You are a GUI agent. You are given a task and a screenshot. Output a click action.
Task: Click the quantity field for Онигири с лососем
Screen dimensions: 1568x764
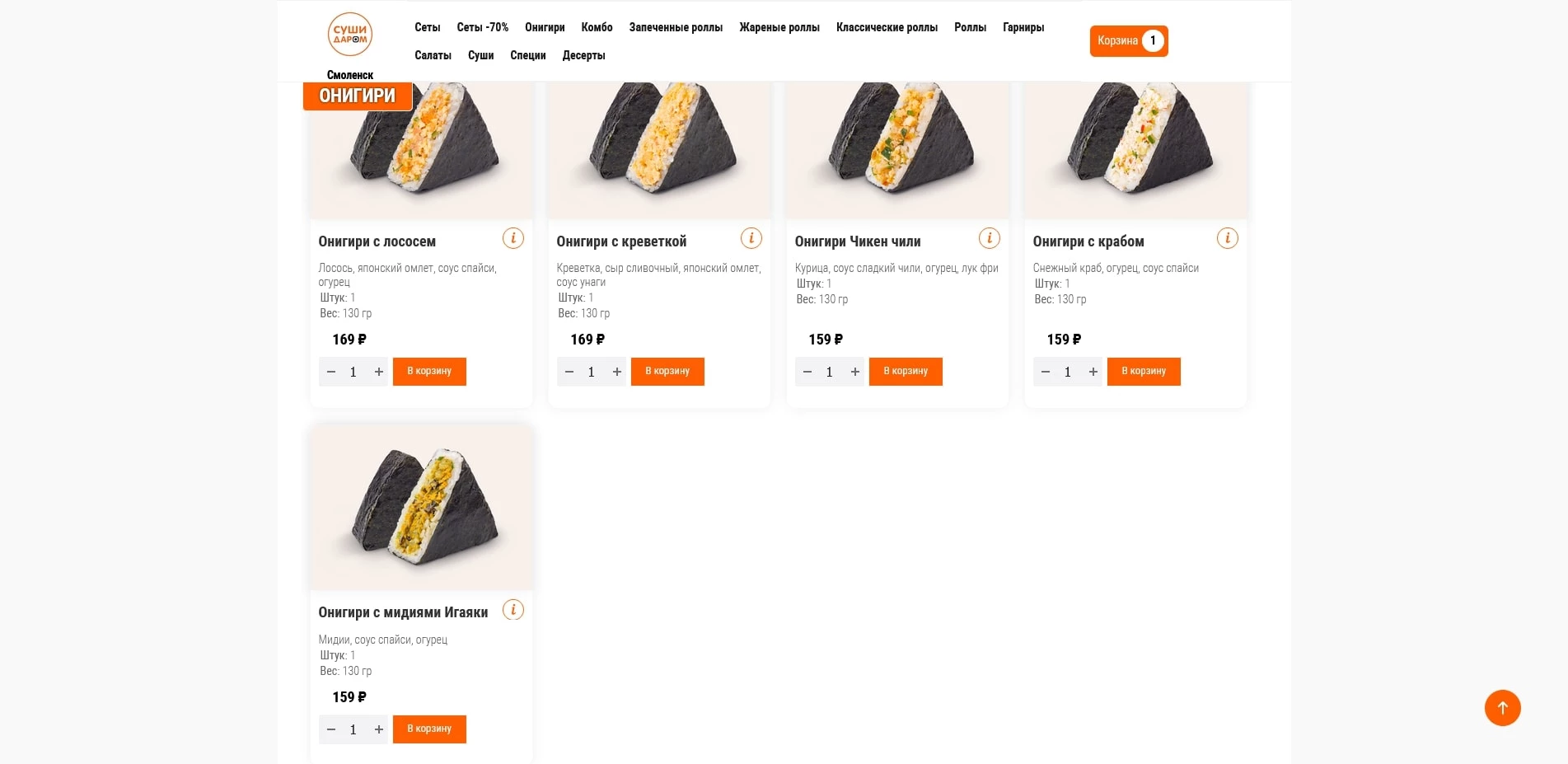click(353, 373)
